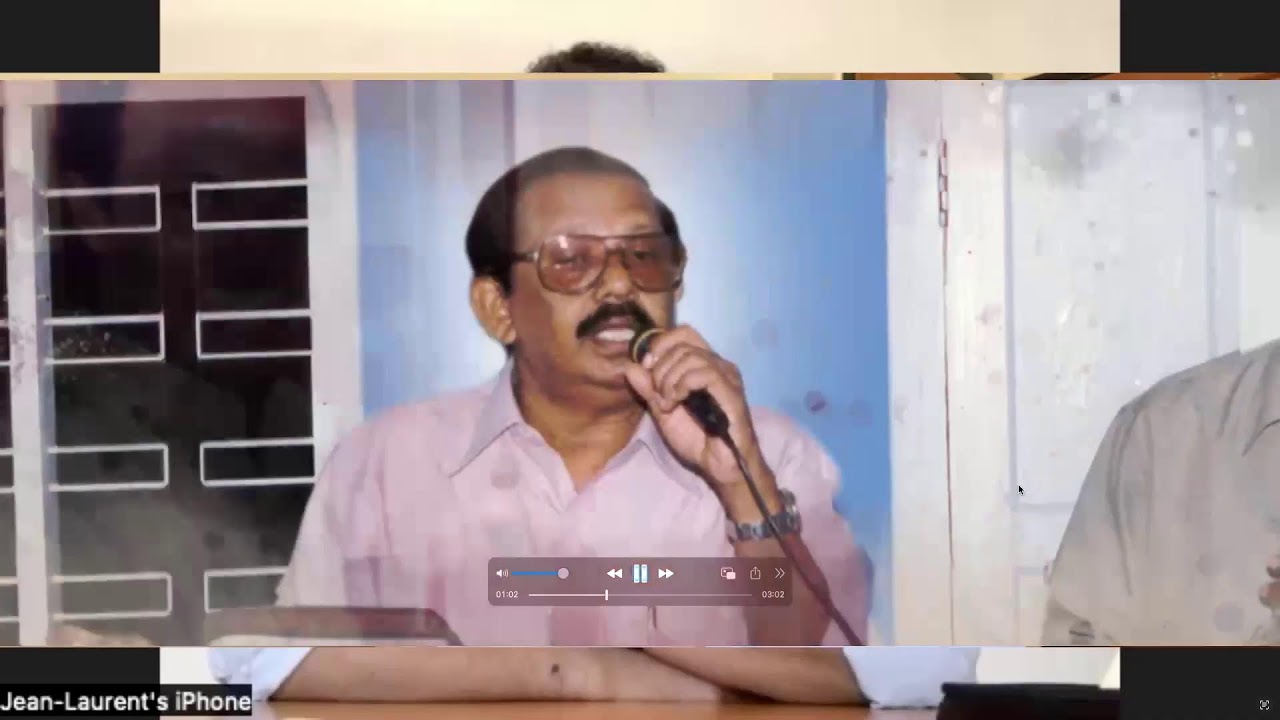
Task: Enable picture-in-picture mode
Action: coord(728,573)
